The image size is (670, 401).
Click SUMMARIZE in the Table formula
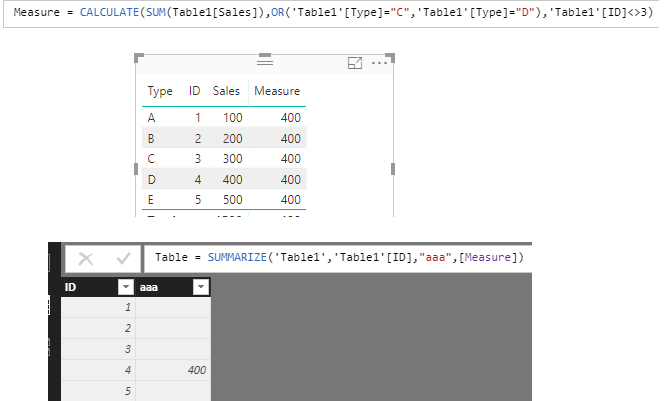pyautogui.click(x=237, y=257)
